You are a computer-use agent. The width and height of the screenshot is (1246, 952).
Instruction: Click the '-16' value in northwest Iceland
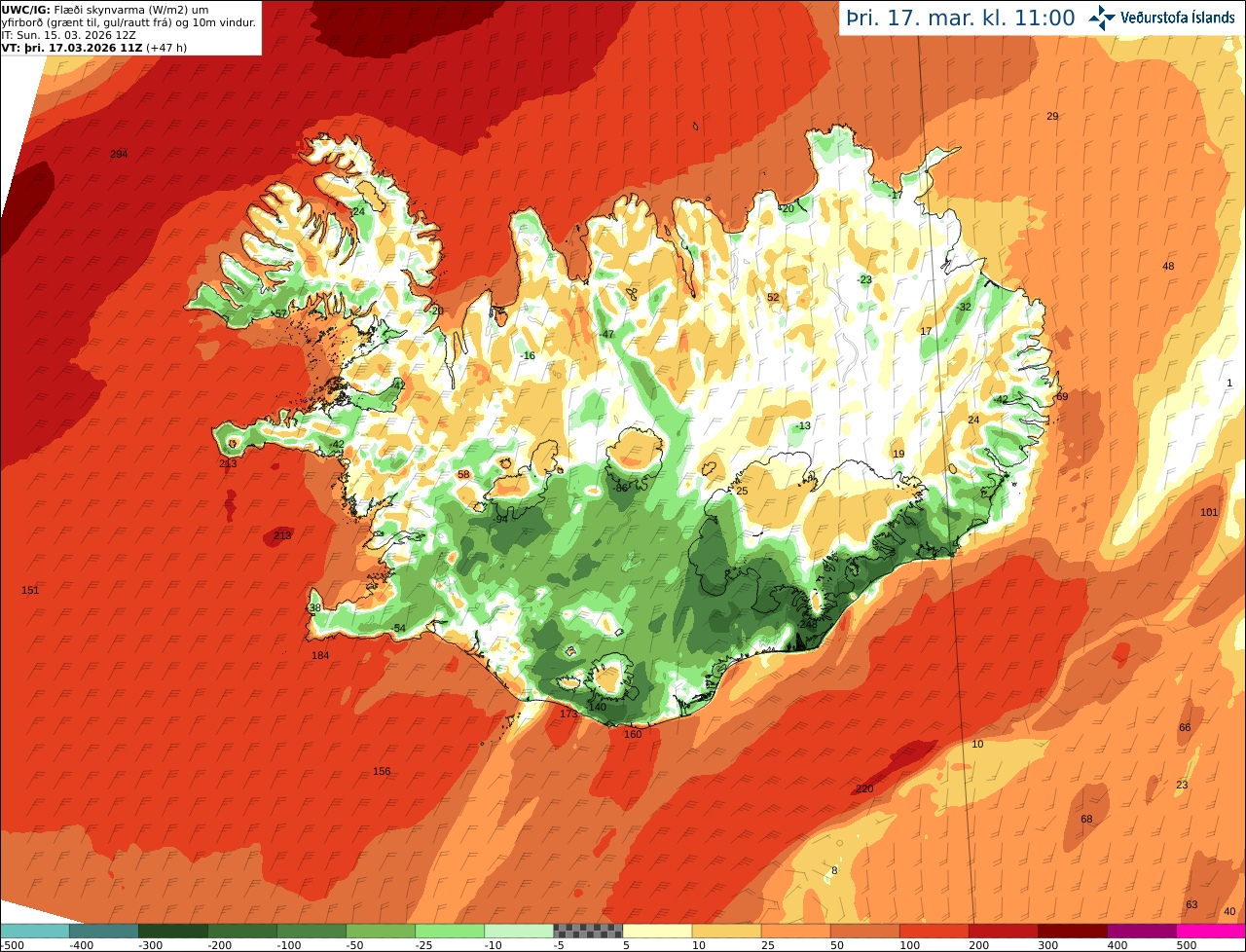point(528,356)
